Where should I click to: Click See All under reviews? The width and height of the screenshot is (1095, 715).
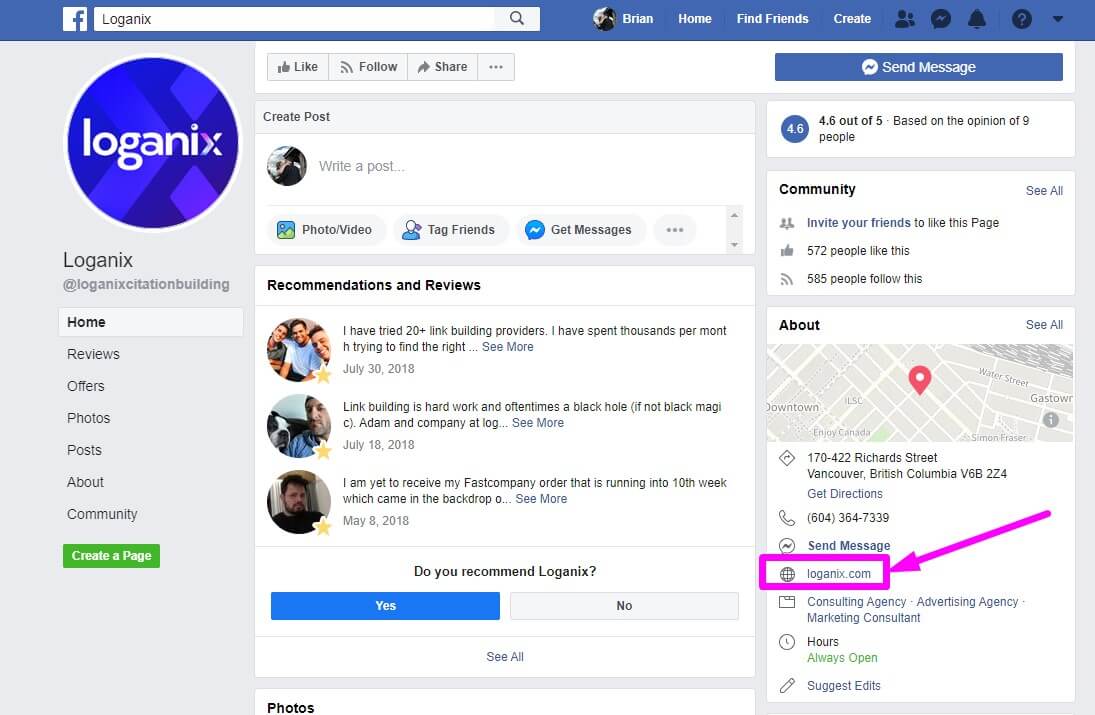pos(505,657)
